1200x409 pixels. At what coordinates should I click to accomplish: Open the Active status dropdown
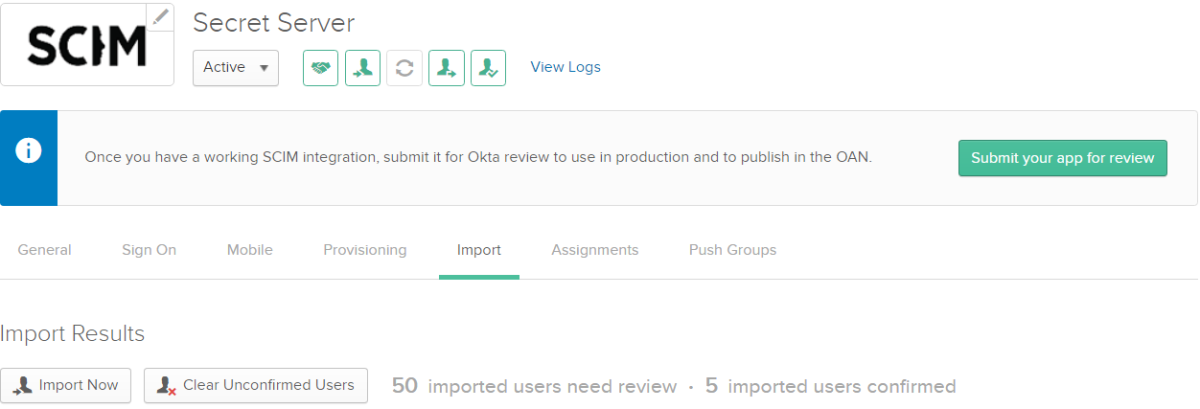[x=235, y=68]
